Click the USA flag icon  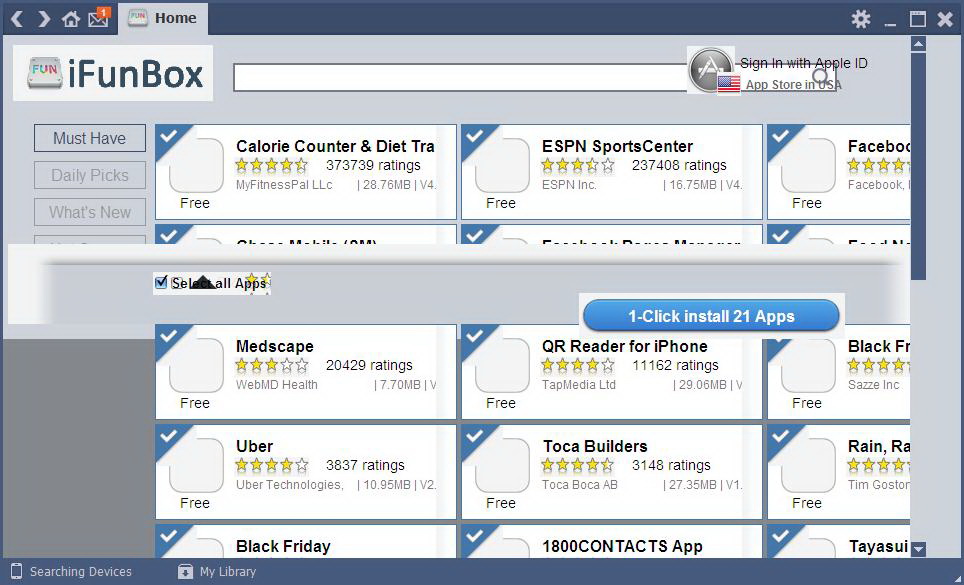point(729,84)
